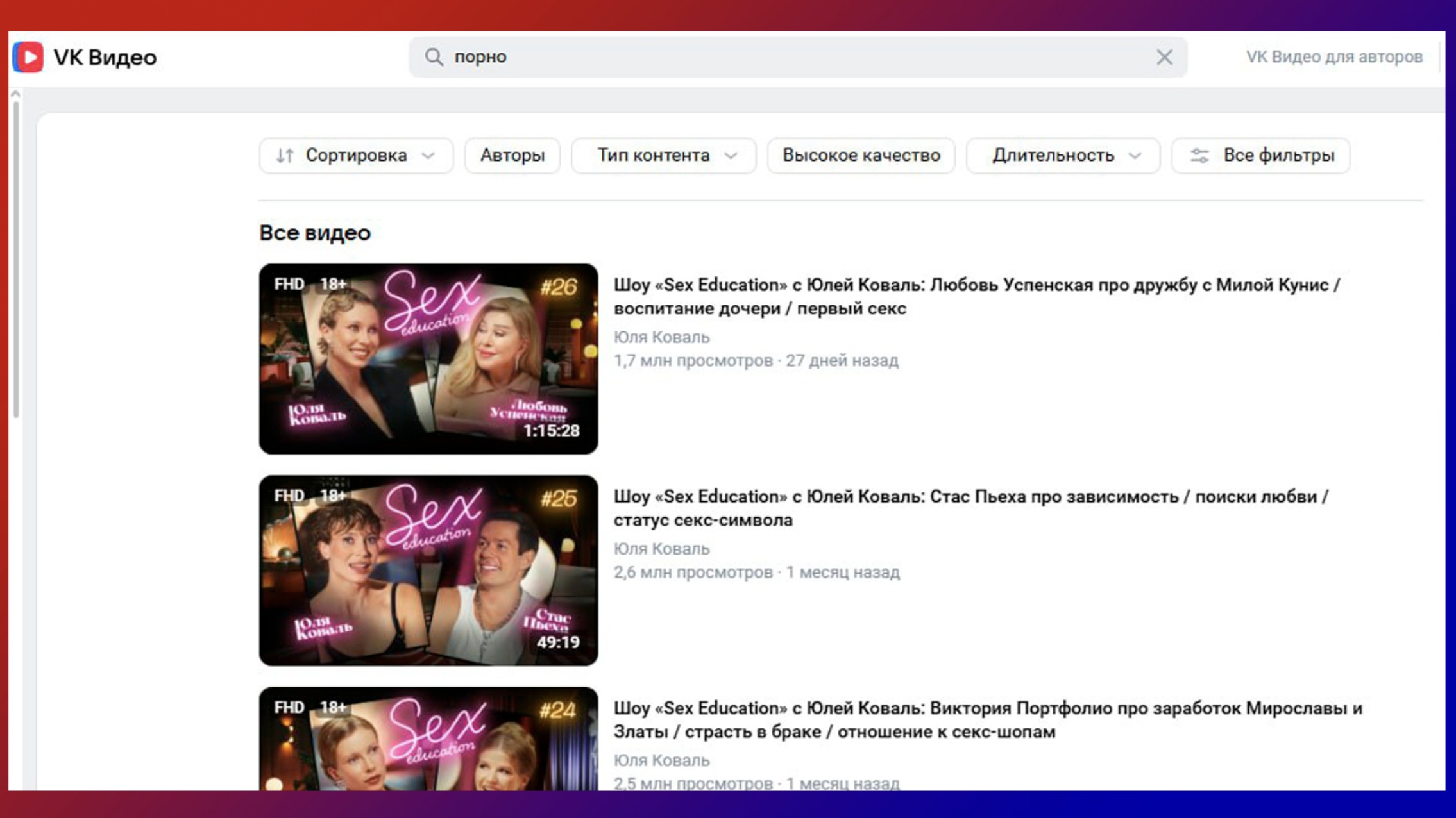Open VK Видео для авторов link
The height and width of the screenshot is (818, 1456).
point(1333,57)
